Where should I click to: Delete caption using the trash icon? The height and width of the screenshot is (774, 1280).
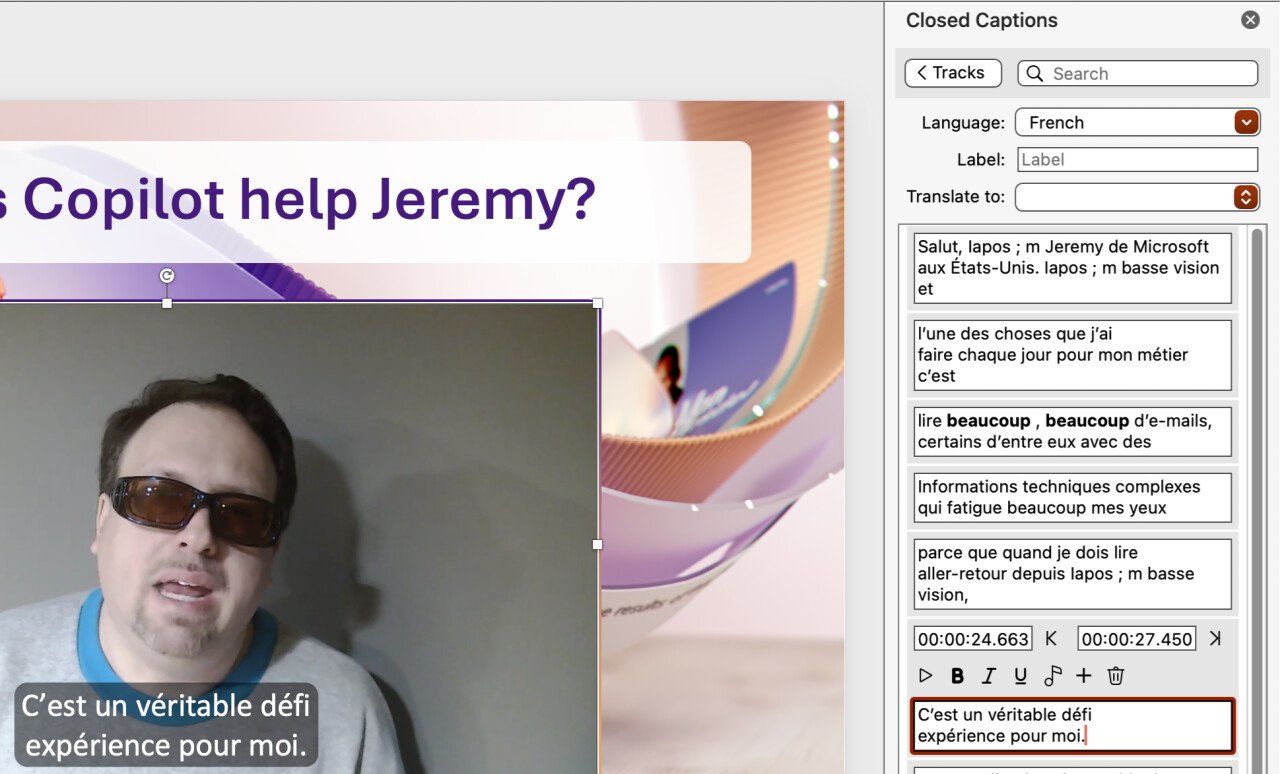click(1116, 676)
